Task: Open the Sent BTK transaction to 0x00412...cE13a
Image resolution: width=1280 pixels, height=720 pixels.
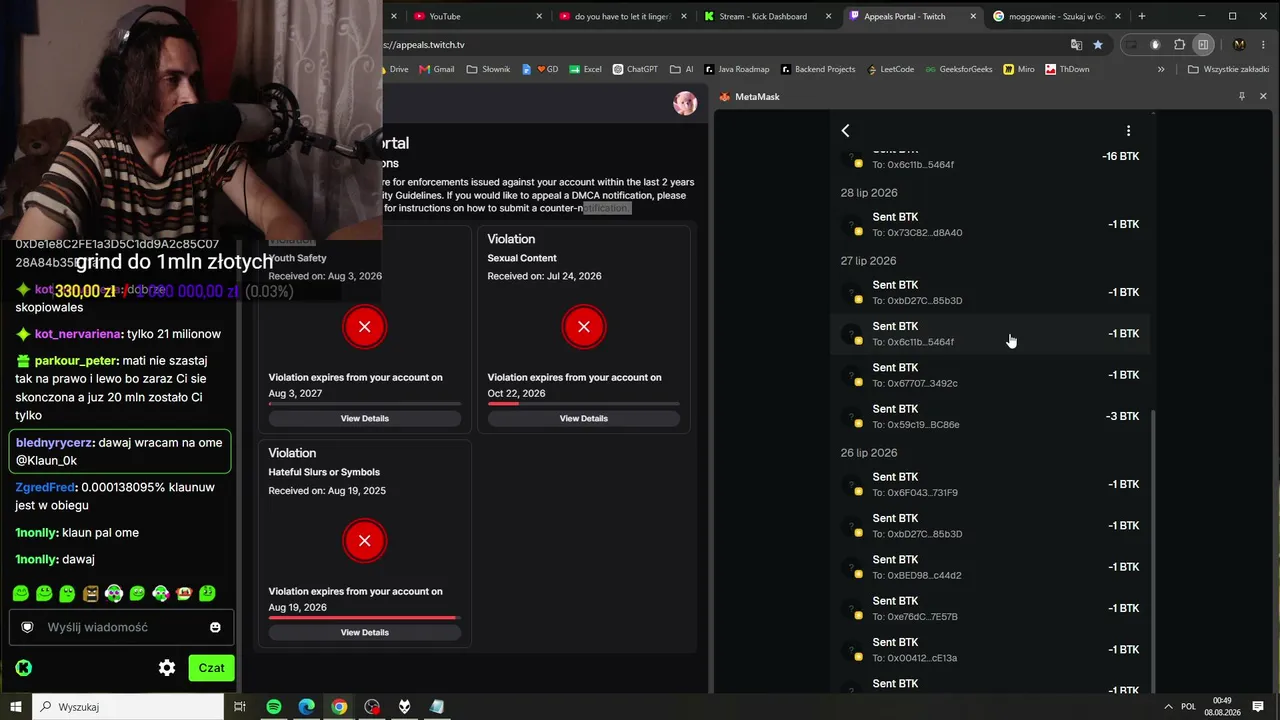Action: coord(990,649)
